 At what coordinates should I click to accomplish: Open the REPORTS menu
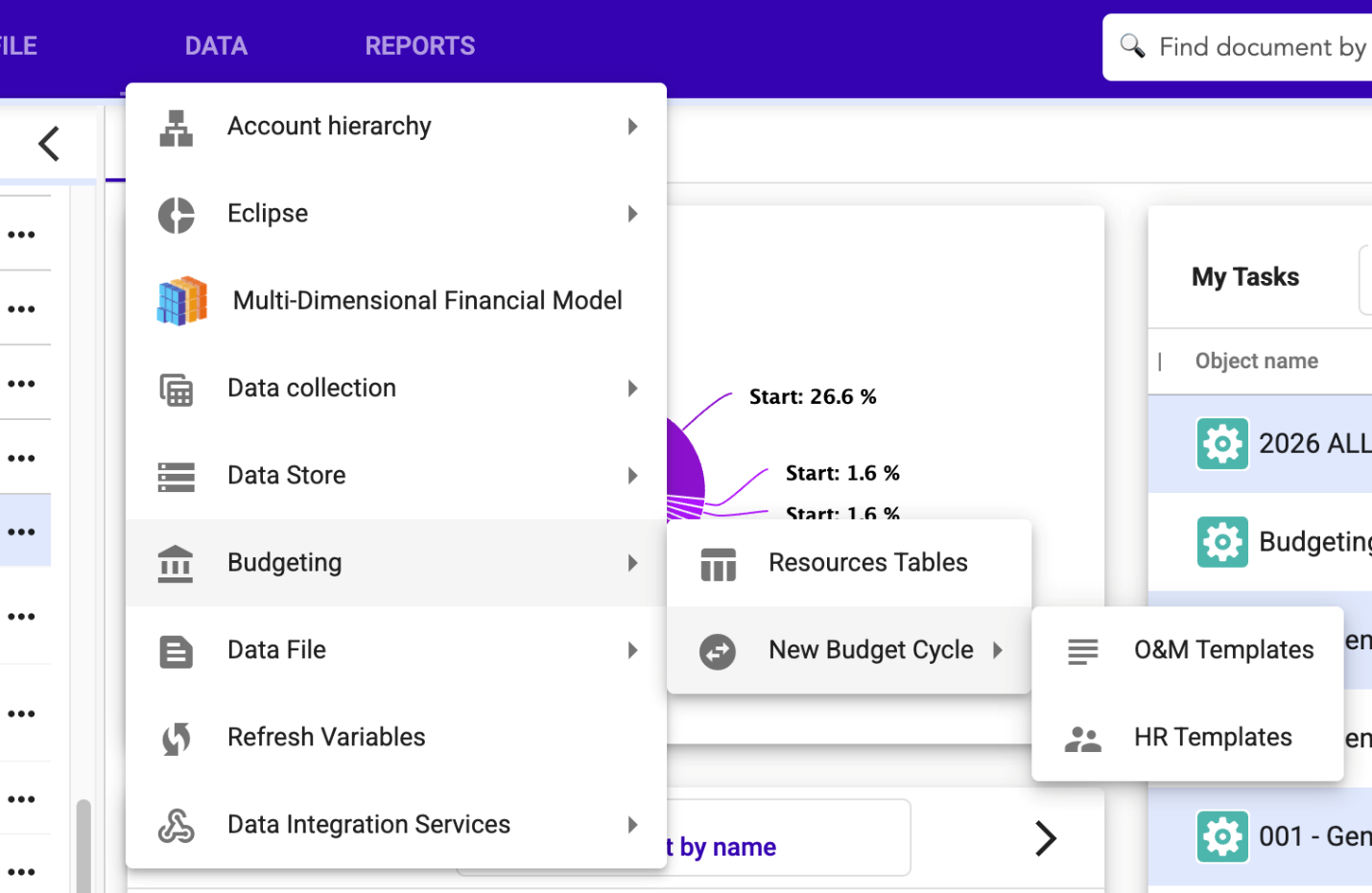pyautogui.click(x=420, y=46)
